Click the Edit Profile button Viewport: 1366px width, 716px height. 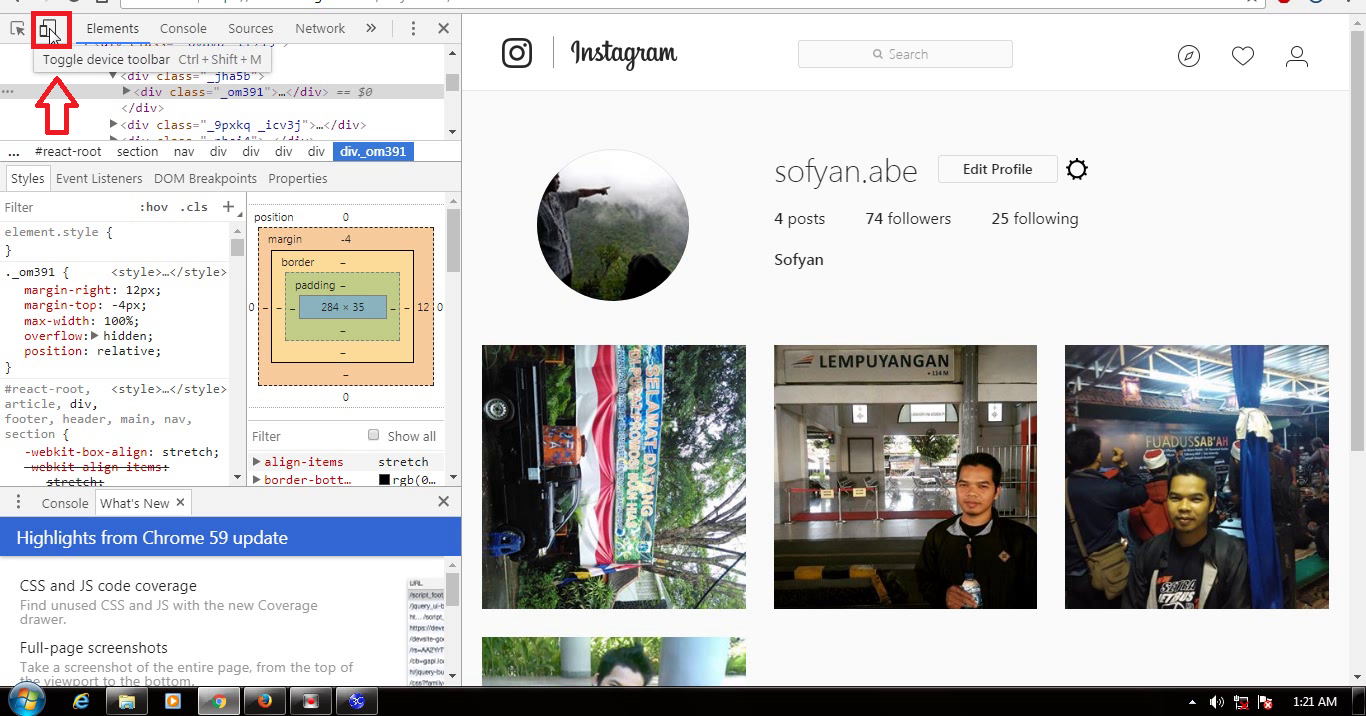(997, 169)
